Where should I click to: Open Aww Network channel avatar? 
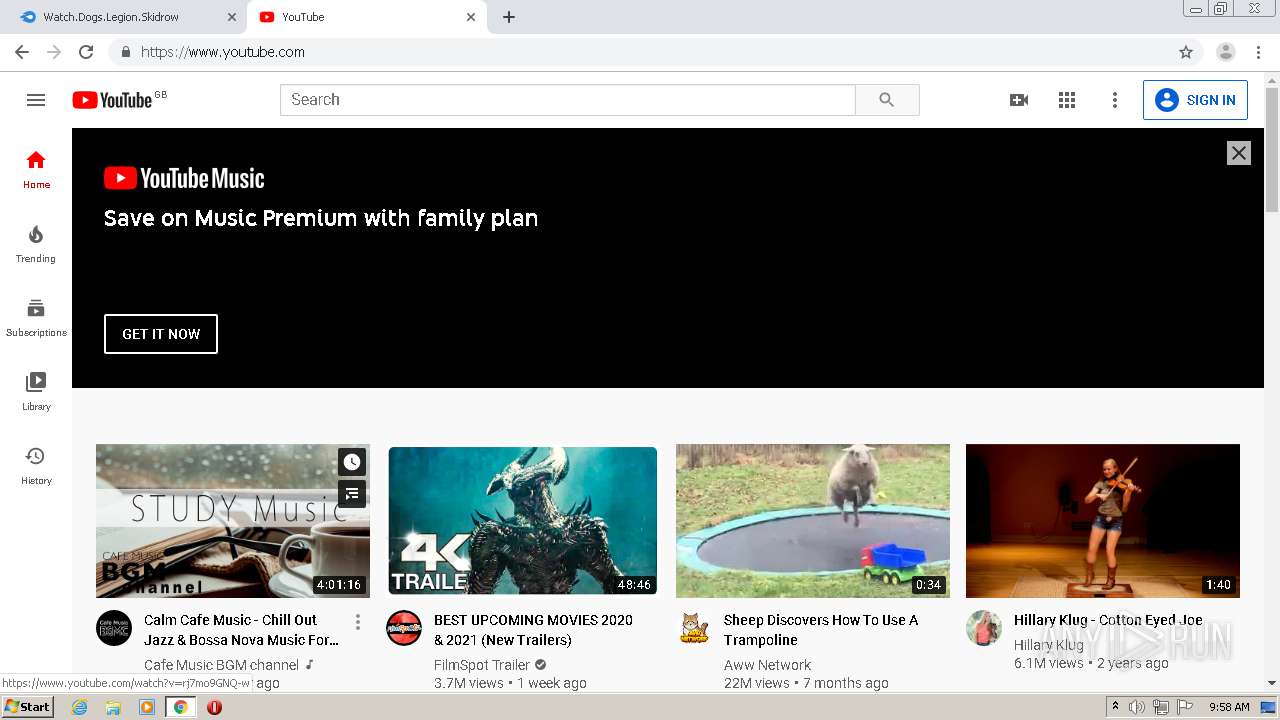694,628
